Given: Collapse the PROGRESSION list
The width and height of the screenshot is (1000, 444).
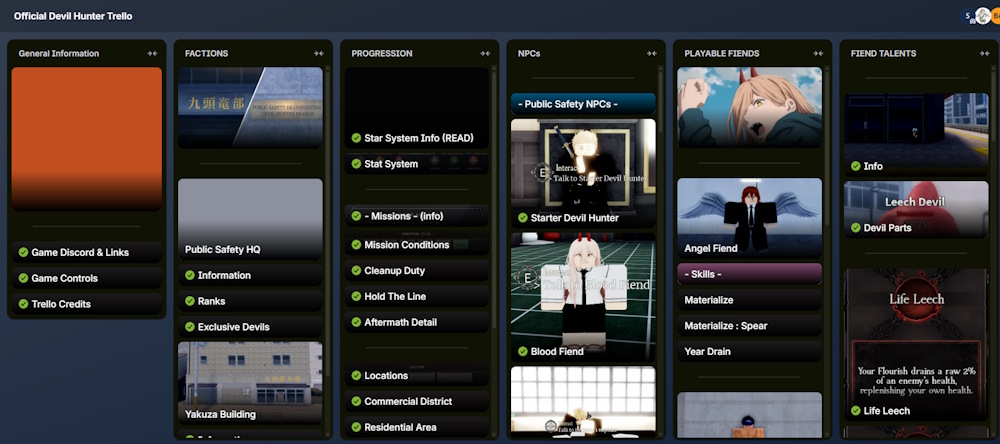Looking at the screenshot, I should (x=485, y=54).
